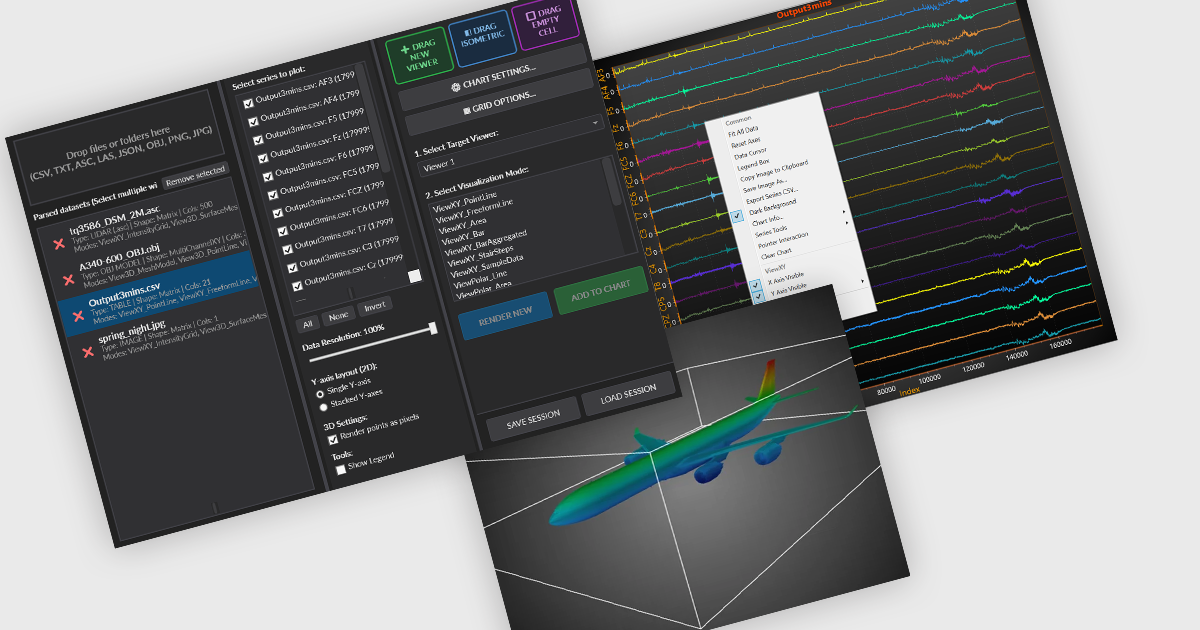
Task: Select Stacked Y-axes layout option
Action: 322,407
